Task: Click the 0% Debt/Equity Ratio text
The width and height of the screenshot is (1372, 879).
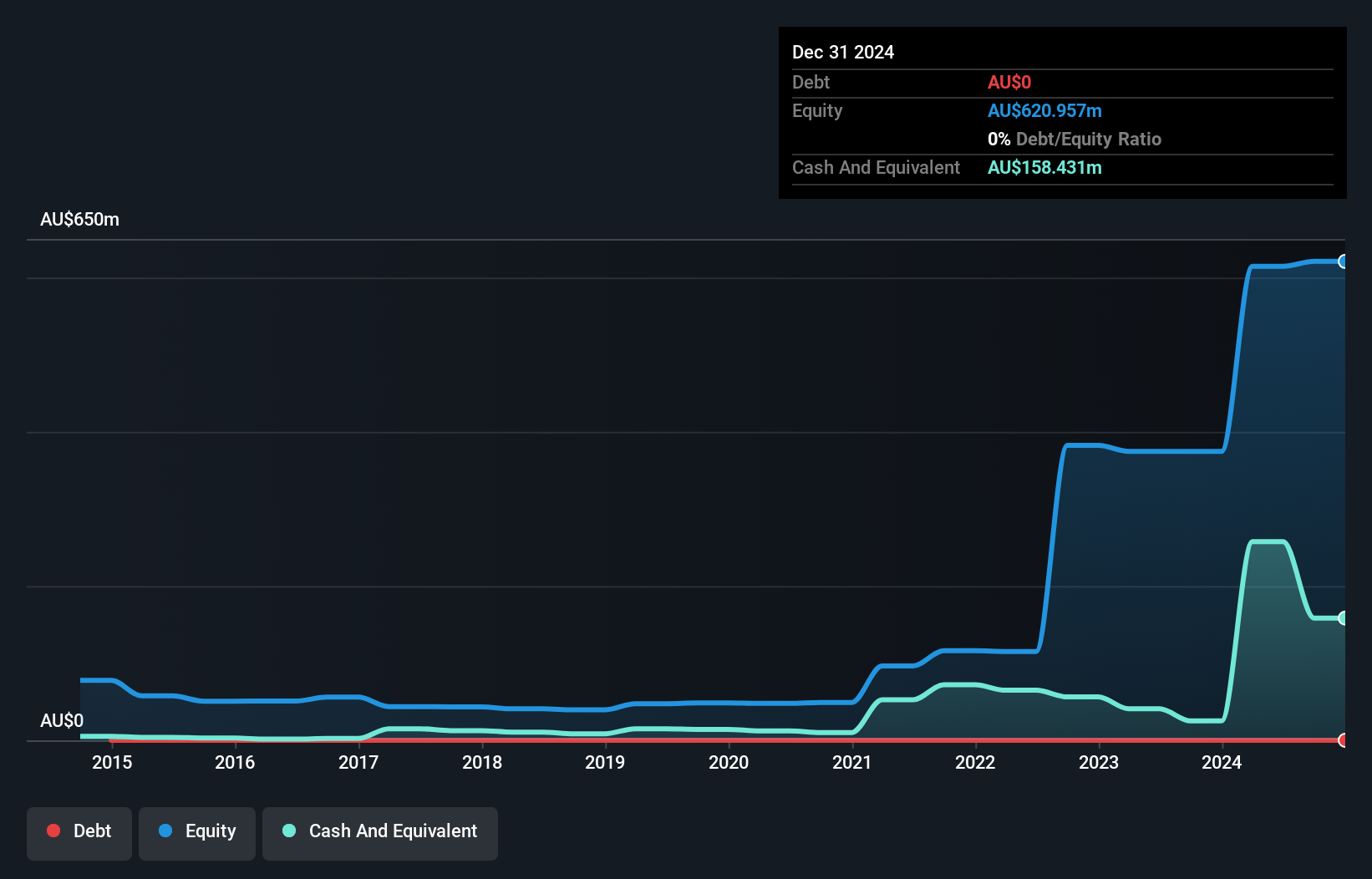Action: [1075, 139]
